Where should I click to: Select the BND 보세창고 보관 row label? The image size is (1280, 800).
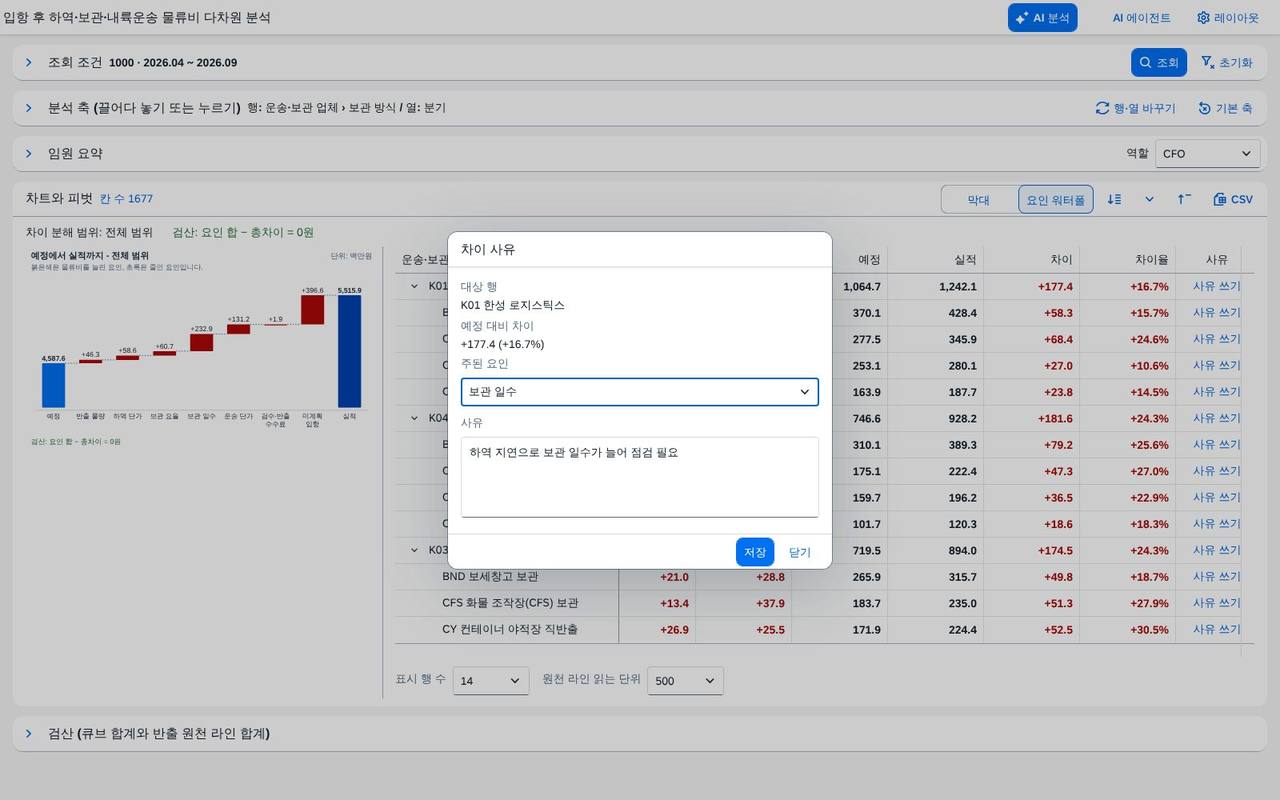[490, 576]
